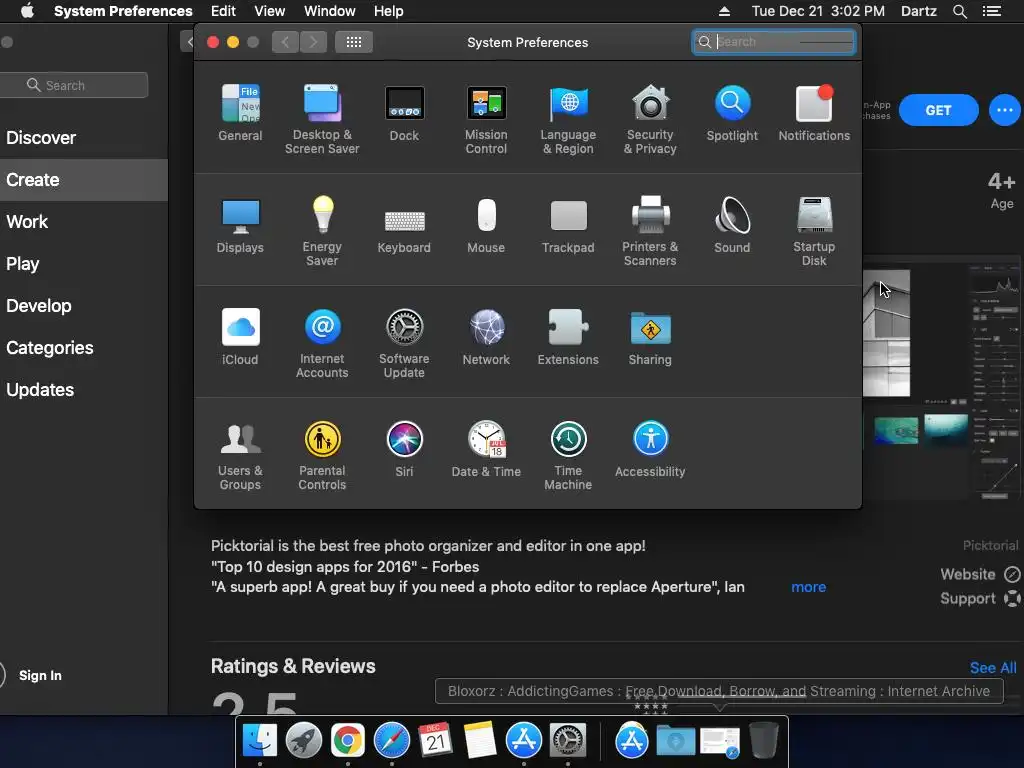Image resolution: width=1024 pixels, height=768 pixels.
Task: Click the System Preferences search field
Action: click(x=774, y=42)
